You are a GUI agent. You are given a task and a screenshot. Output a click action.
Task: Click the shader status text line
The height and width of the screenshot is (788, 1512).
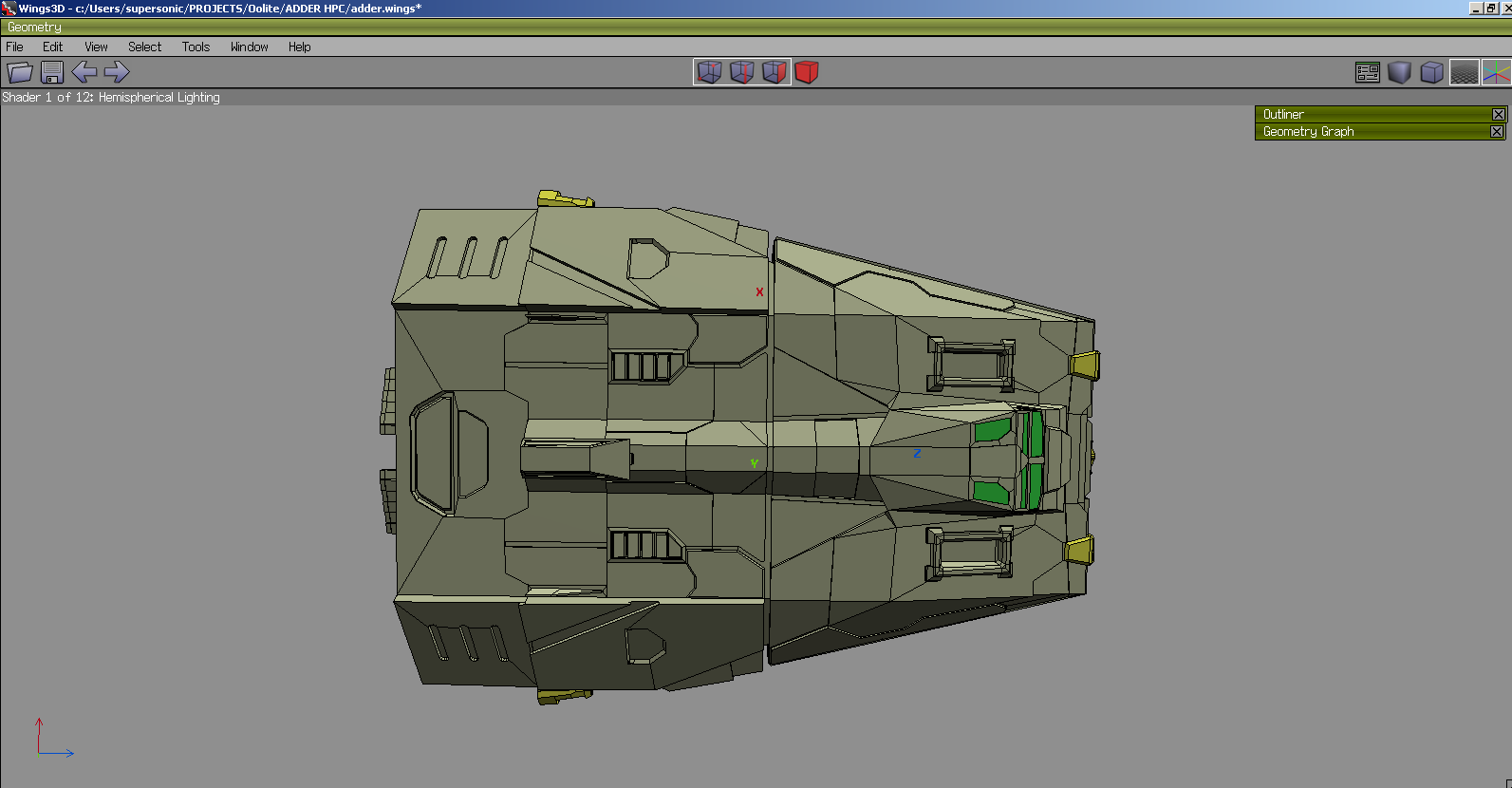tap(111, 98)
